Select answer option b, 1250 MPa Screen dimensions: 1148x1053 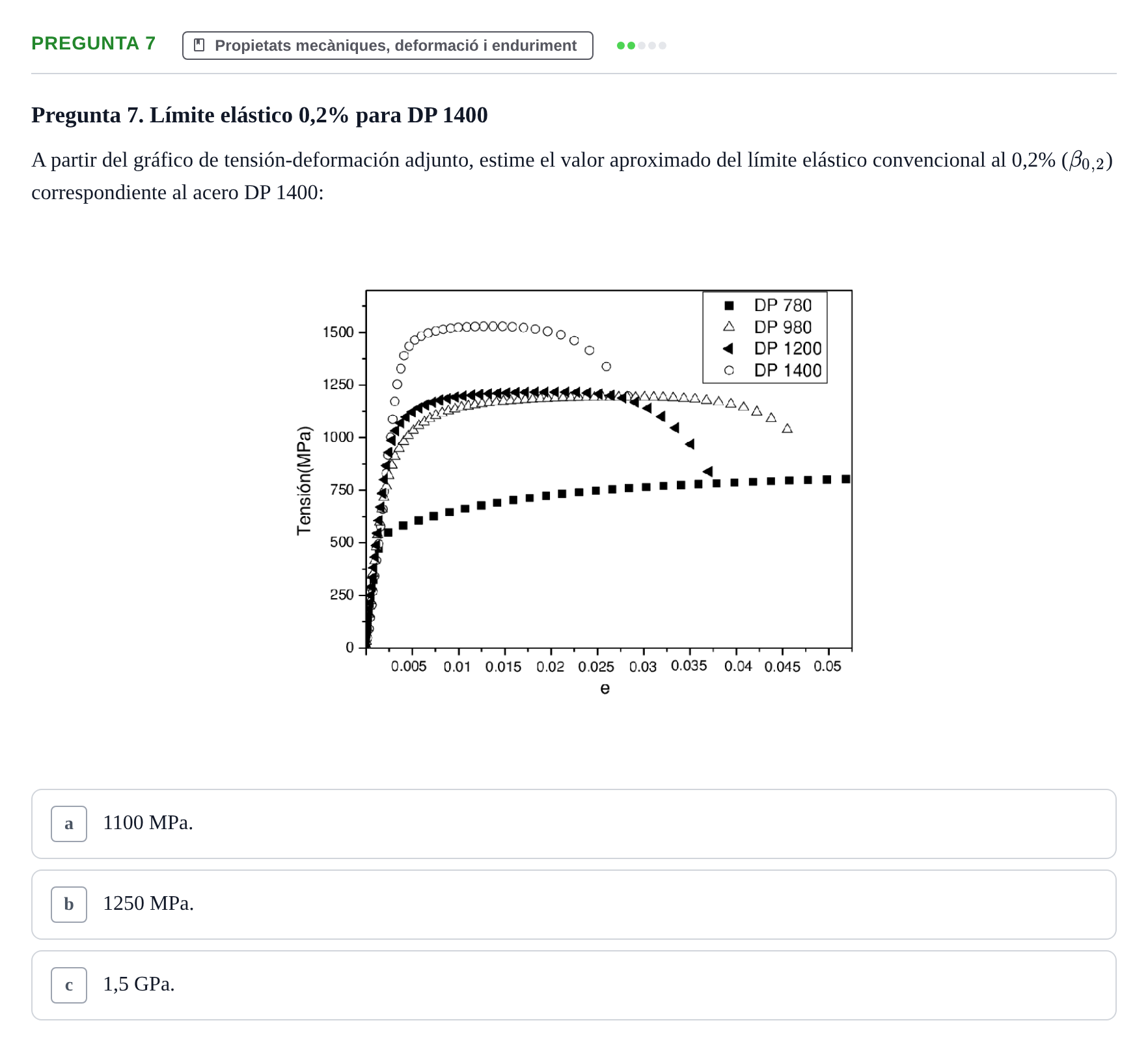coord(573,904)
